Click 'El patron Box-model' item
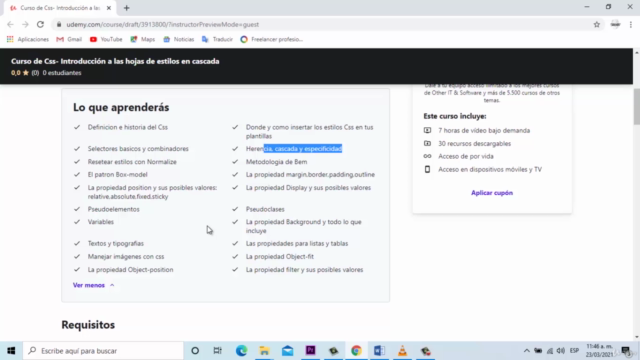This screenshot has width=640, height=360. tap(118, 174)
